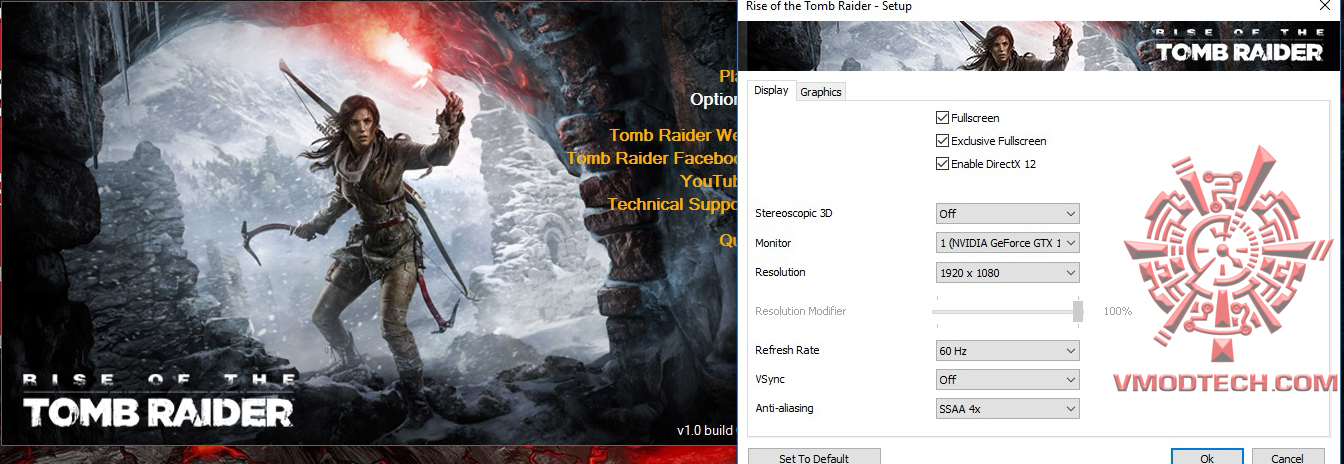Open the Anti-aliasing dropdown showing SSAA 4x
The height and width of the screenshot is (464, 1344).
[1007, 409]
